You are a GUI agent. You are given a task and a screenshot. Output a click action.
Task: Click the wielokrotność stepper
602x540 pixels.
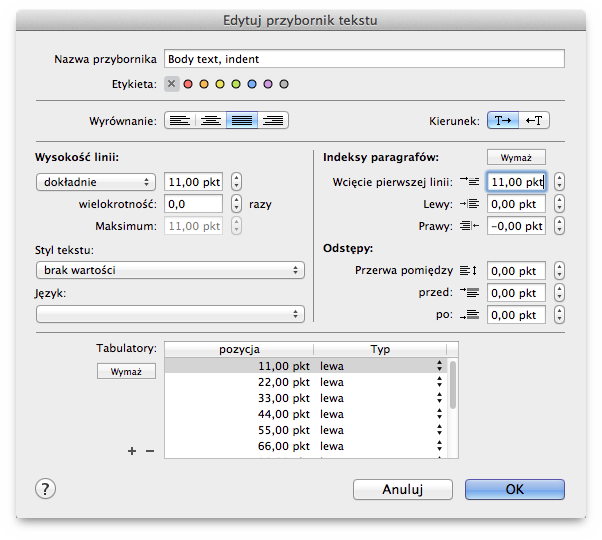[x=236, y=204]
